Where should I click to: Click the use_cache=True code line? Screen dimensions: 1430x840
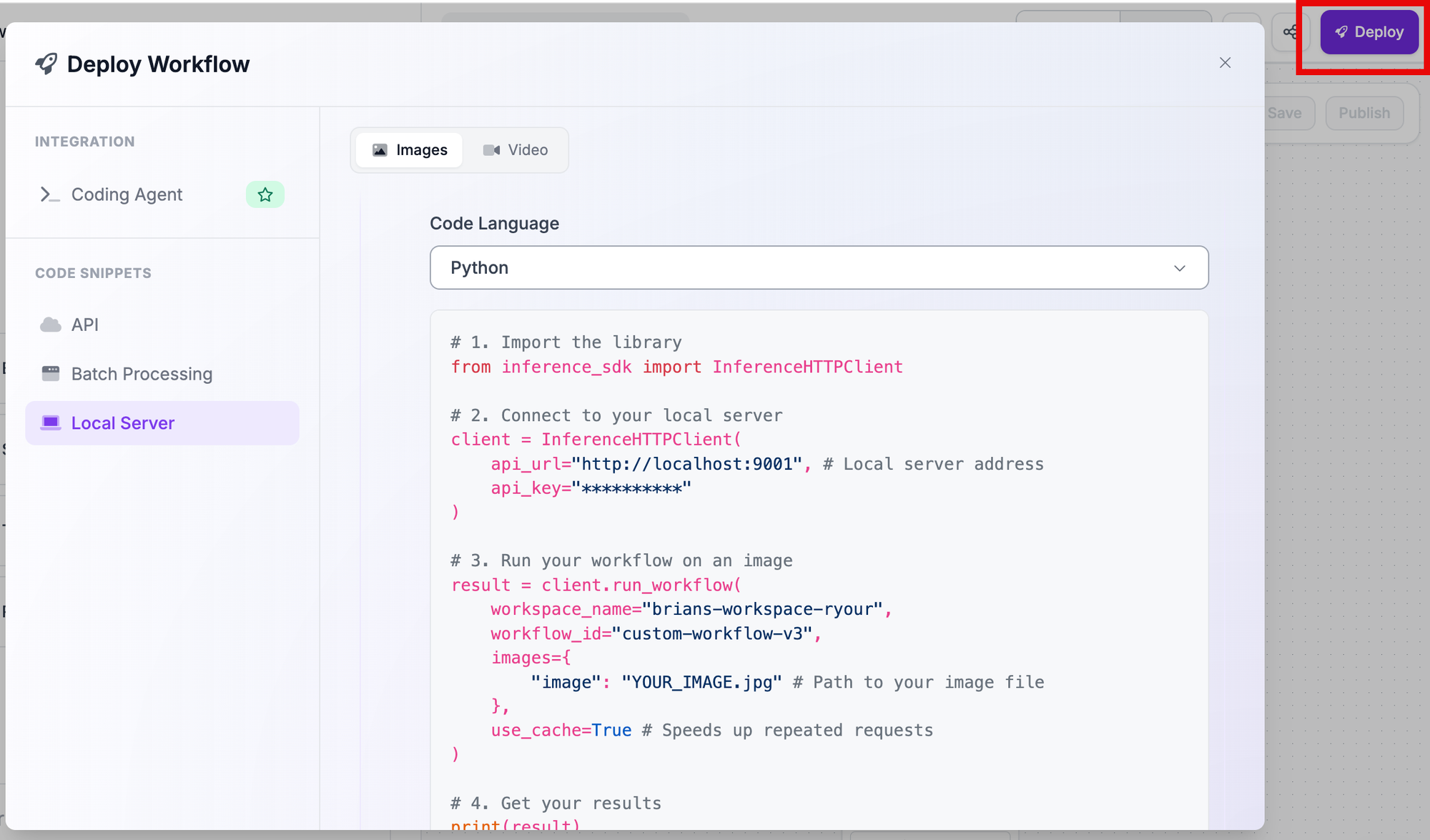point(711,730)
